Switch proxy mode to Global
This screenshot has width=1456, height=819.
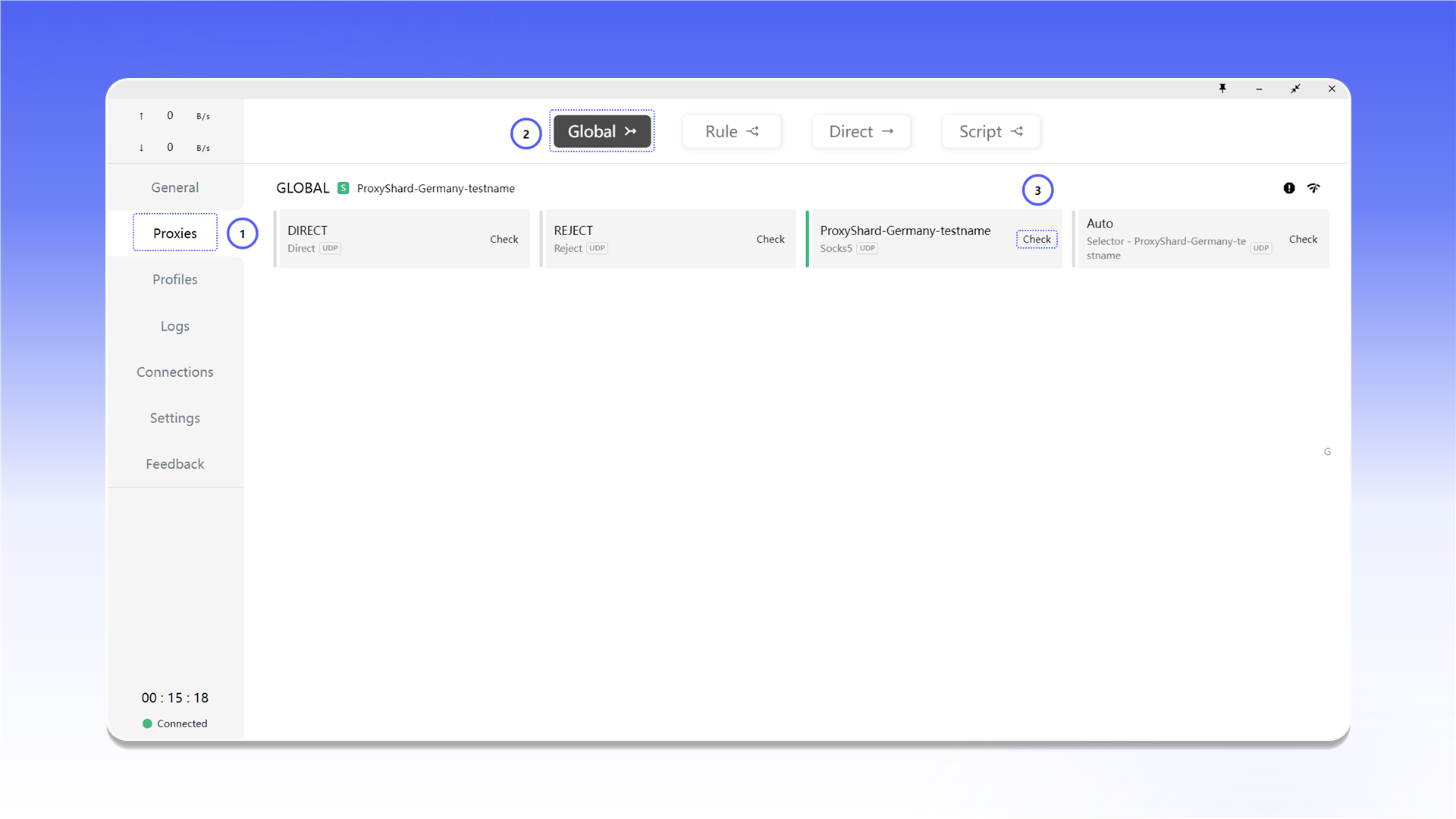coord(602,131)
